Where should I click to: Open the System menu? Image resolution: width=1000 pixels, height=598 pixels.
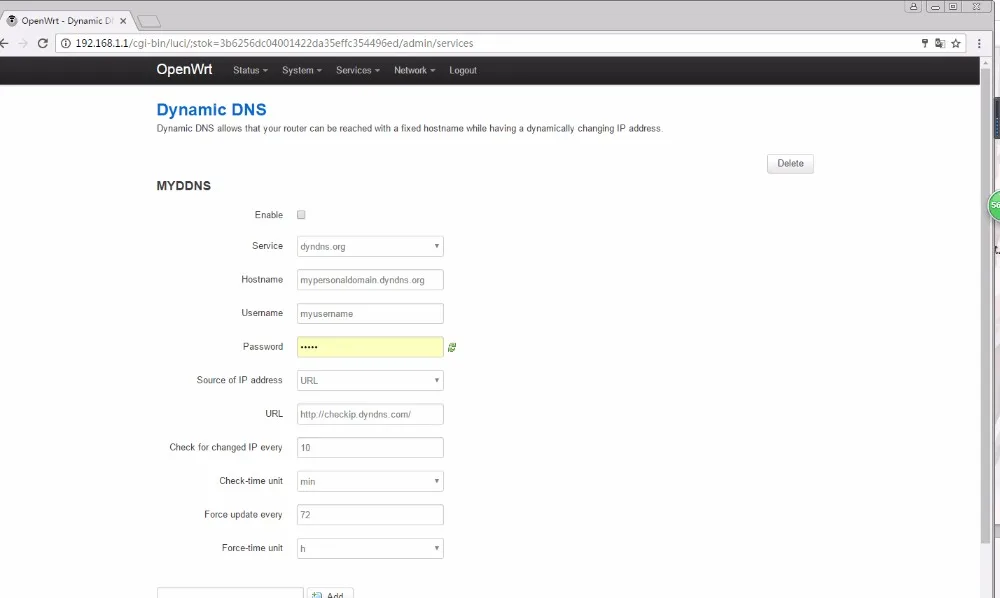(x=302, y=70)
